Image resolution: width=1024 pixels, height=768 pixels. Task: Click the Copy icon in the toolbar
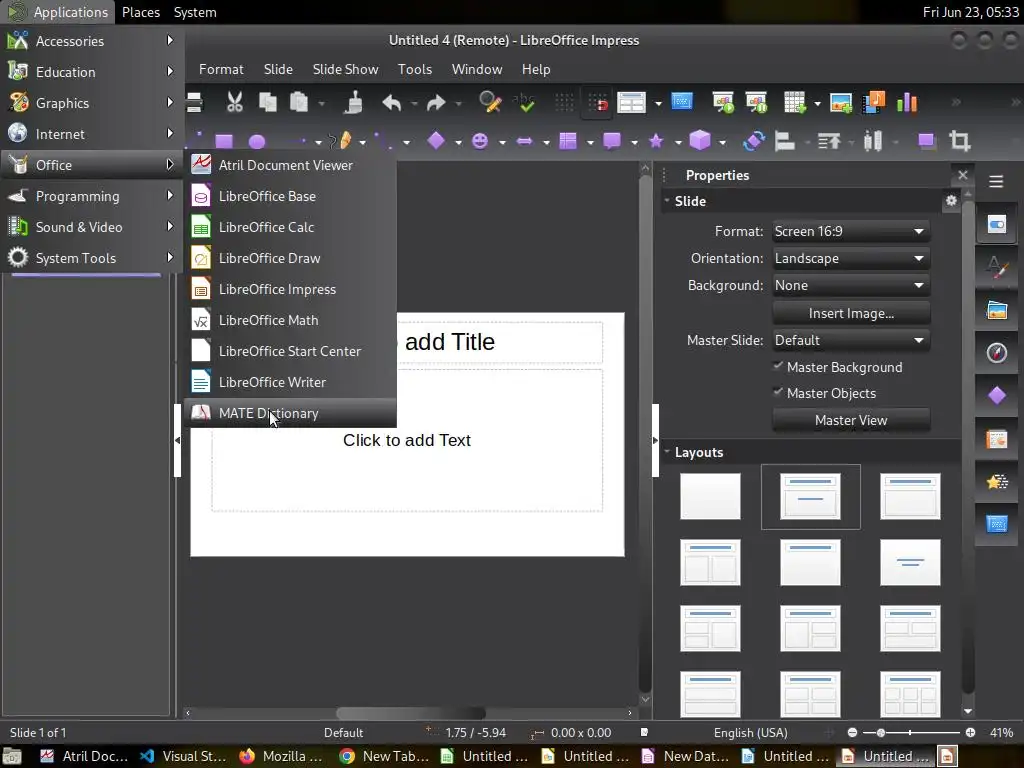coord(268,103)
